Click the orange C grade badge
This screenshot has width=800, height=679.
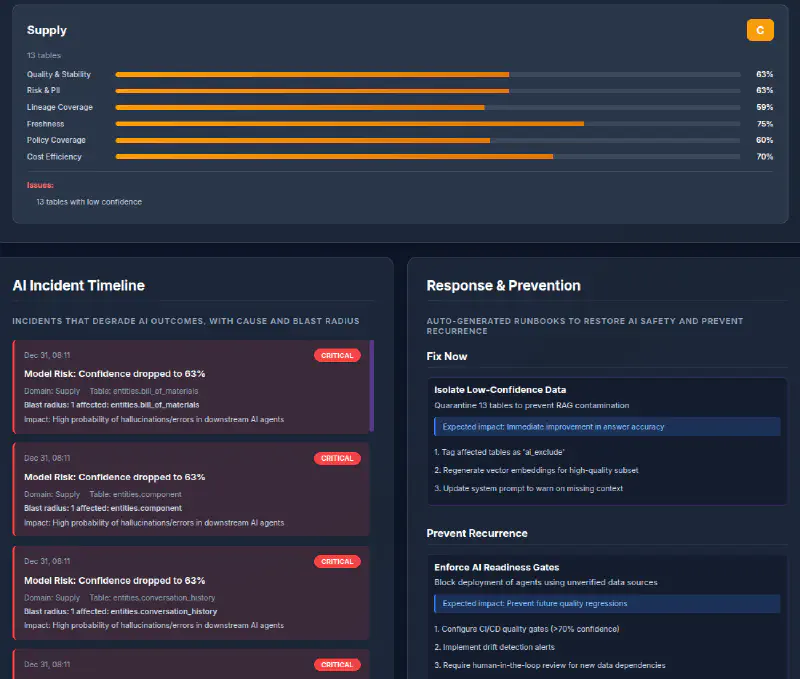pos(760,30)
